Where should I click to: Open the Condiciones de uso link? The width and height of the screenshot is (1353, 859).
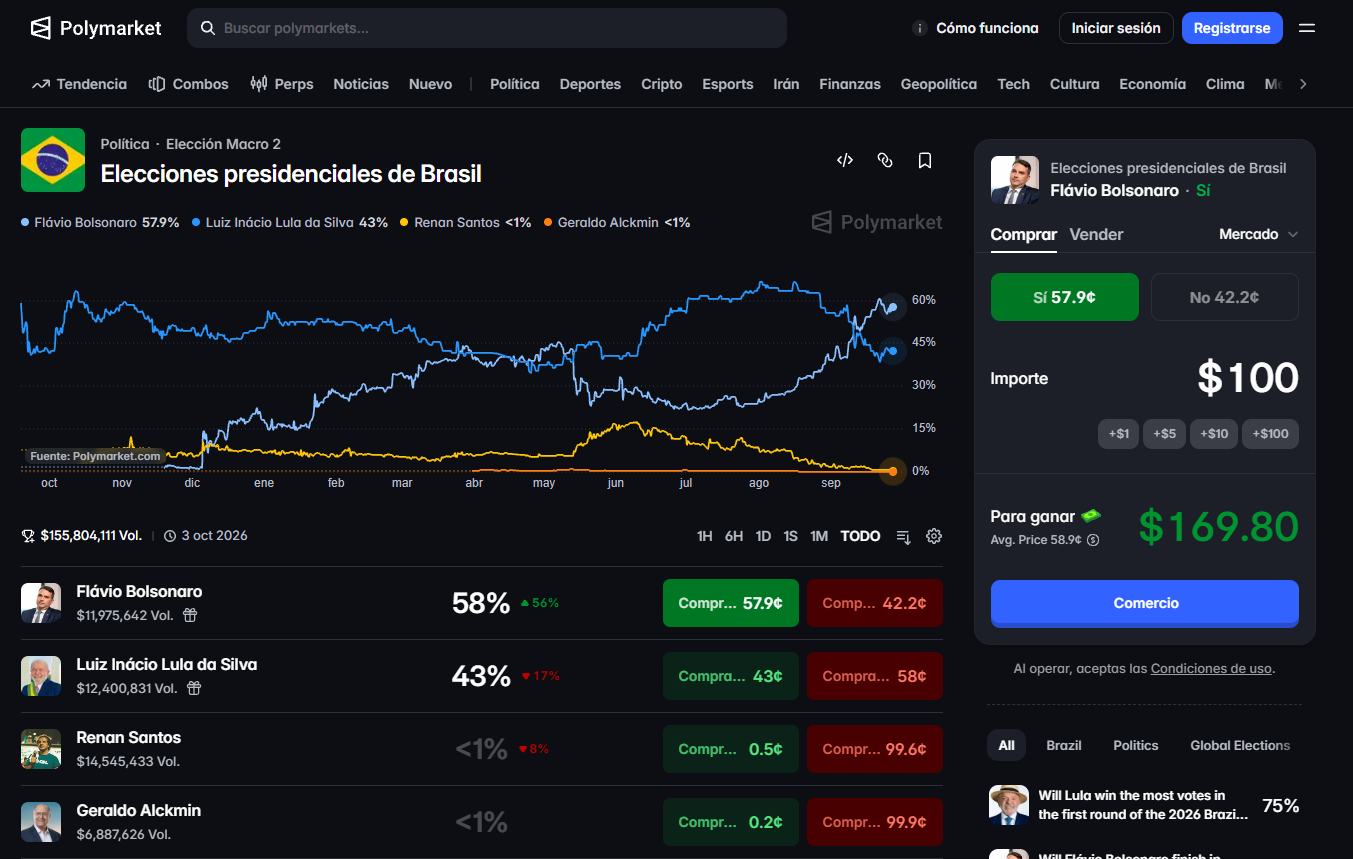coord(1211,668)
